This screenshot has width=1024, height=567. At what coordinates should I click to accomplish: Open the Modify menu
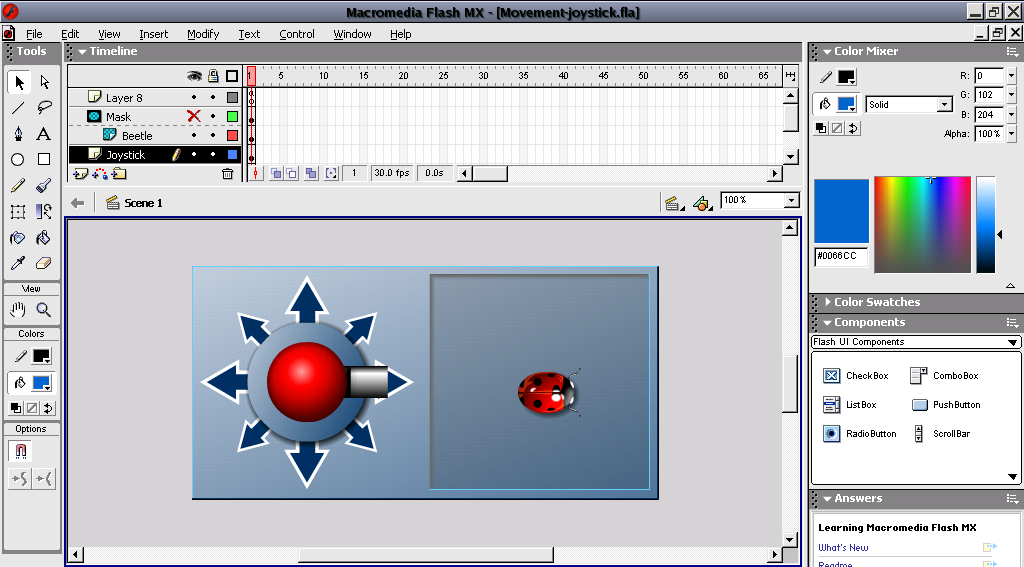coord(203,34)
